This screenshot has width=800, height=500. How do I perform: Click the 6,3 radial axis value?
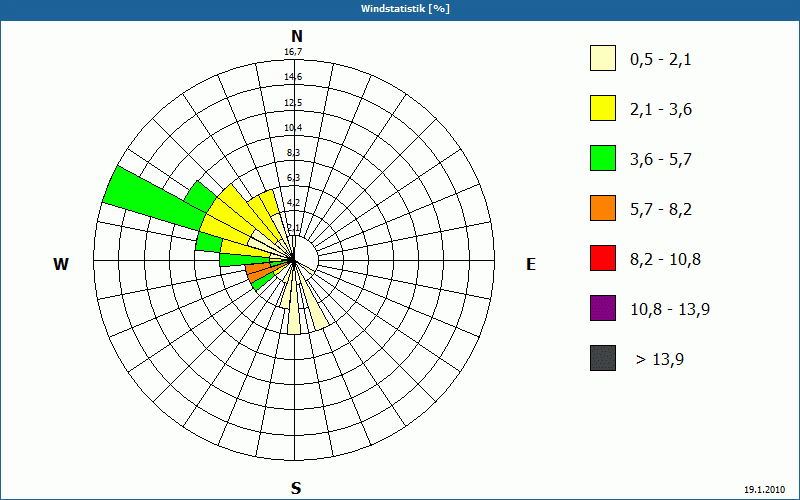293,178
